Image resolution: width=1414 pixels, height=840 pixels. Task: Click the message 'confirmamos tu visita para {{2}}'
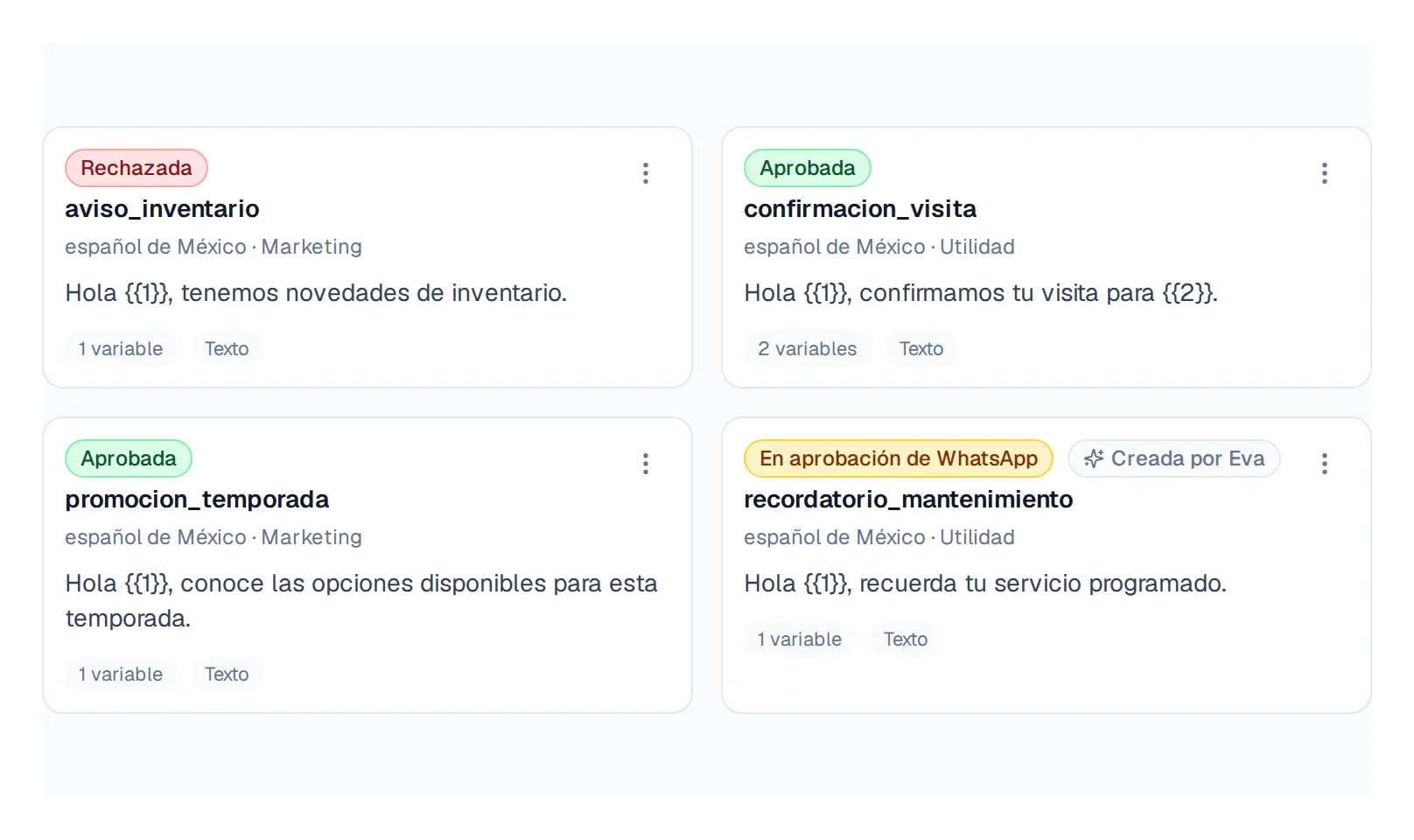click(x=1037, y=293)
